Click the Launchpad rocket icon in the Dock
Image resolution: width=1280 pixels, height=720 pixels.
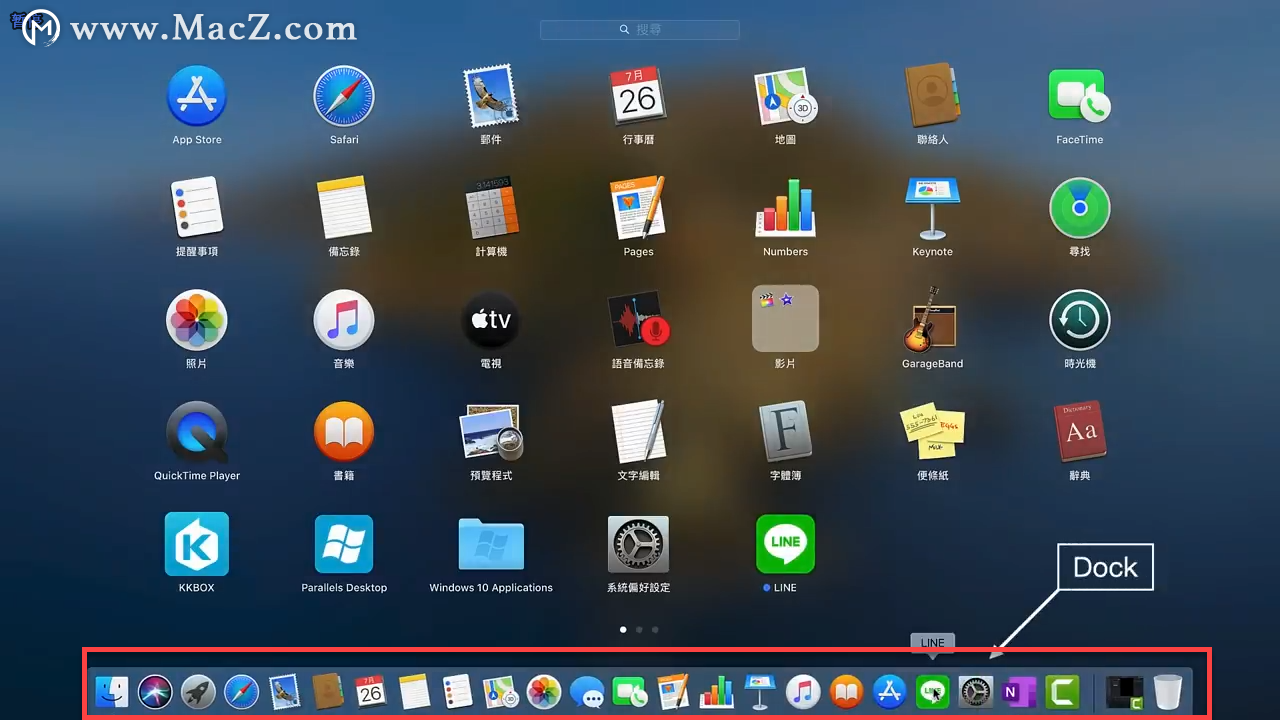point(198,692)
